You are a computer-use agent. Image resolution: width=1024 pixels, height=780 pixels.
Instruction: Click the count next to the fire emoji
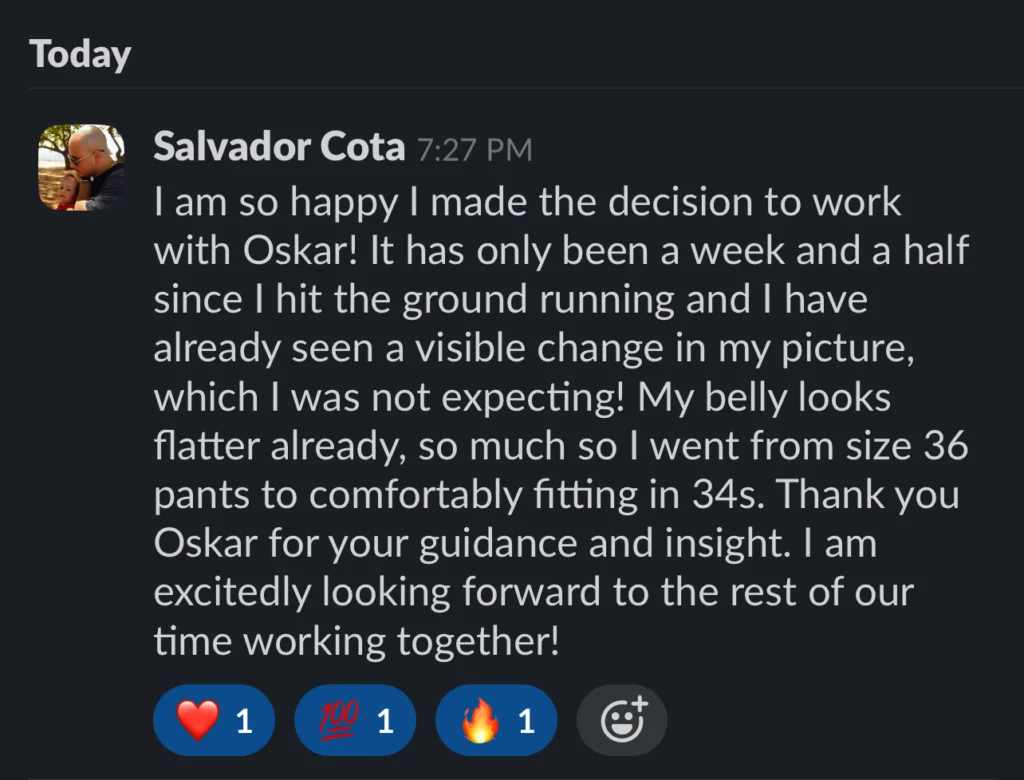click(526, 721)
